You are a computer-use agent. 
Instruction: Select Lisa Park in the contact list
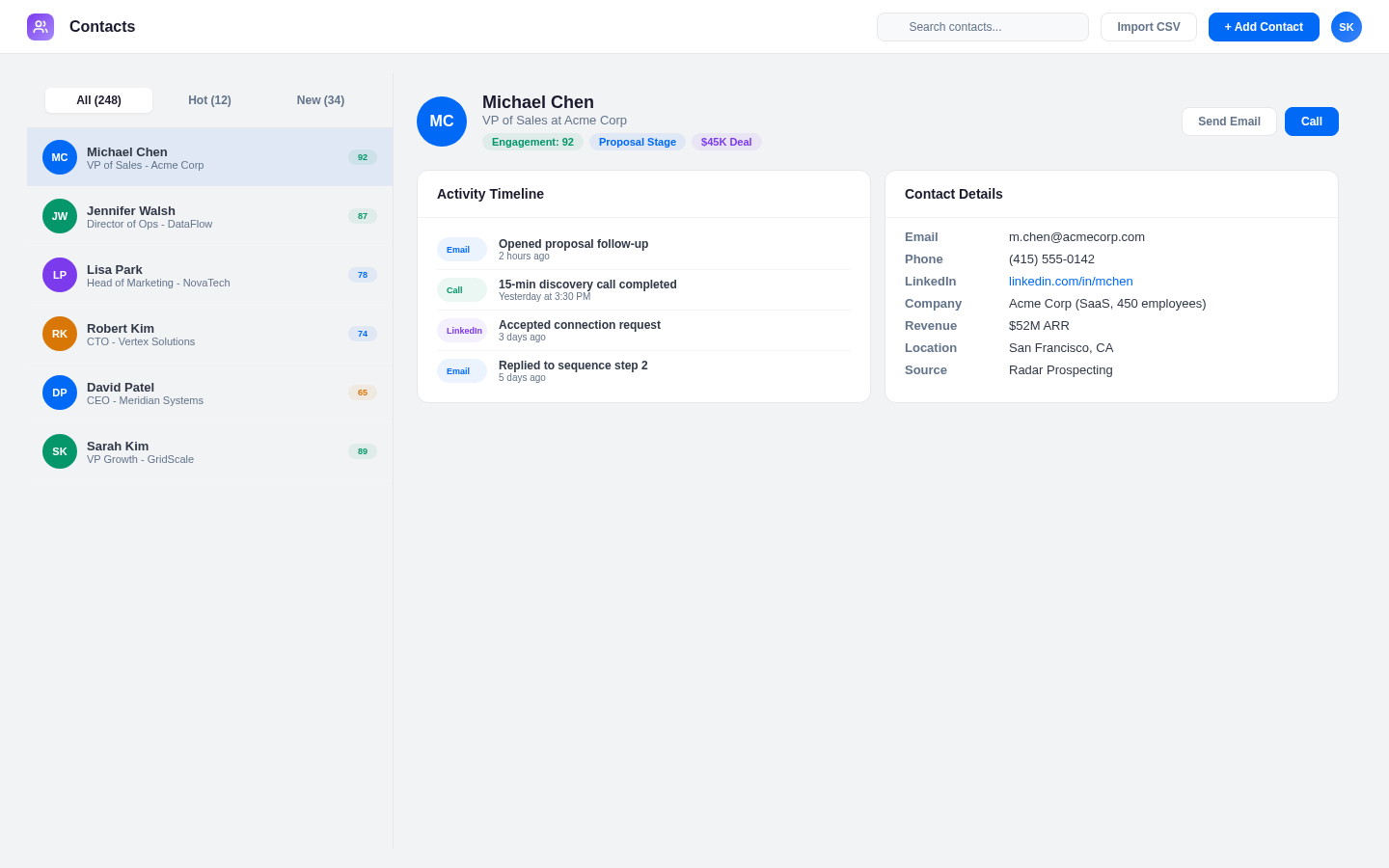[x=209, y=275]
